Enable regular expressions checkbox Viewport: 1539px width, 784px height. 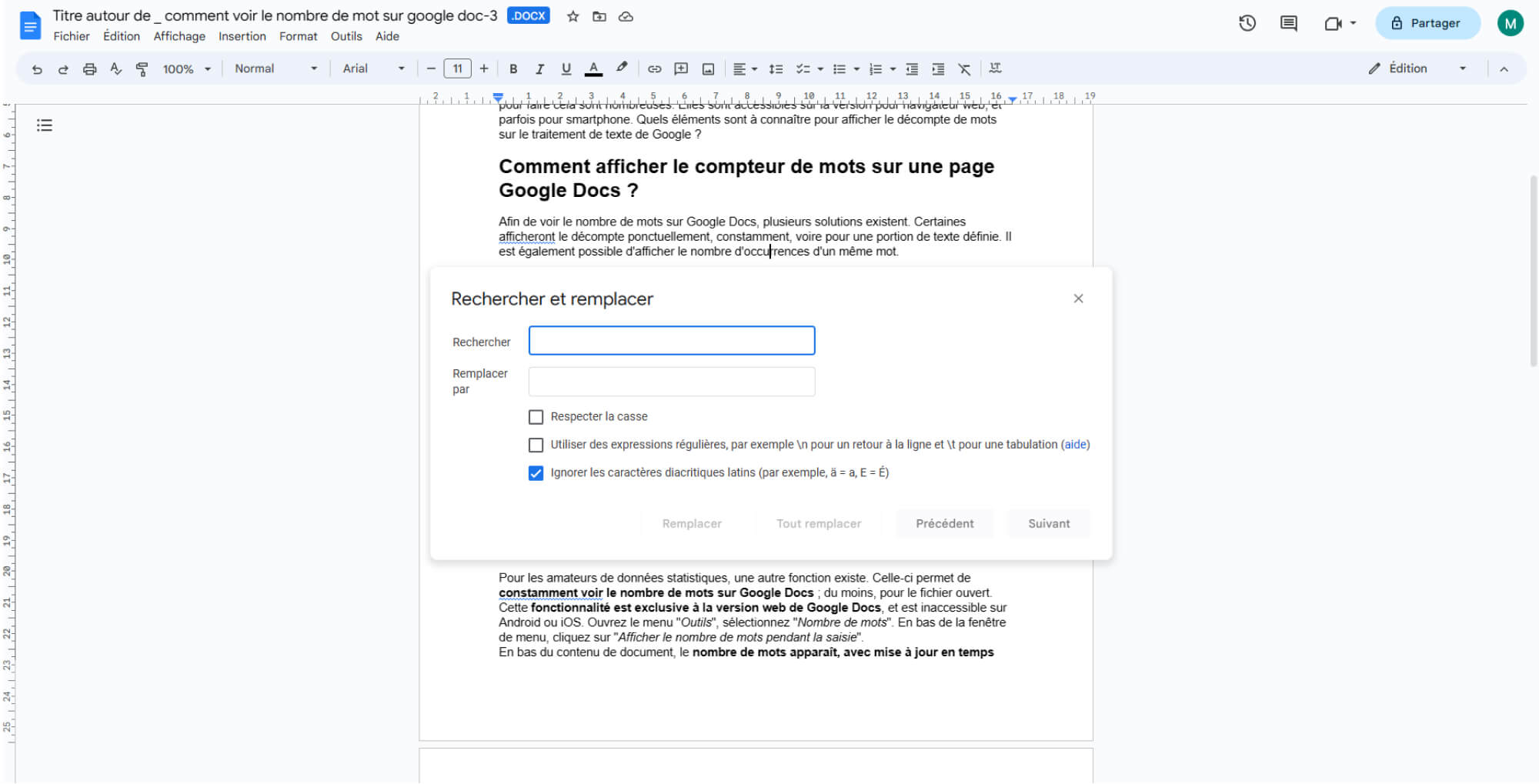coord(536,445)
